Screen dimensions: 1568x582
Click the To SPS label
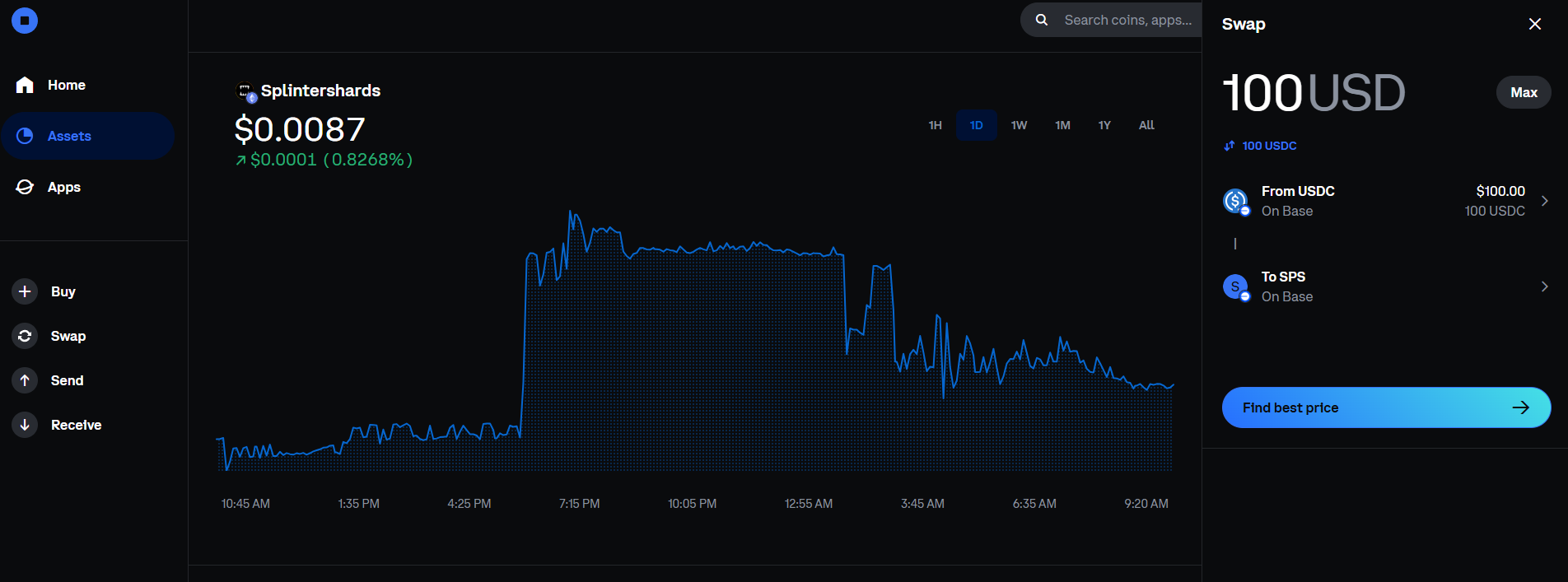(x=1283, y=277)
